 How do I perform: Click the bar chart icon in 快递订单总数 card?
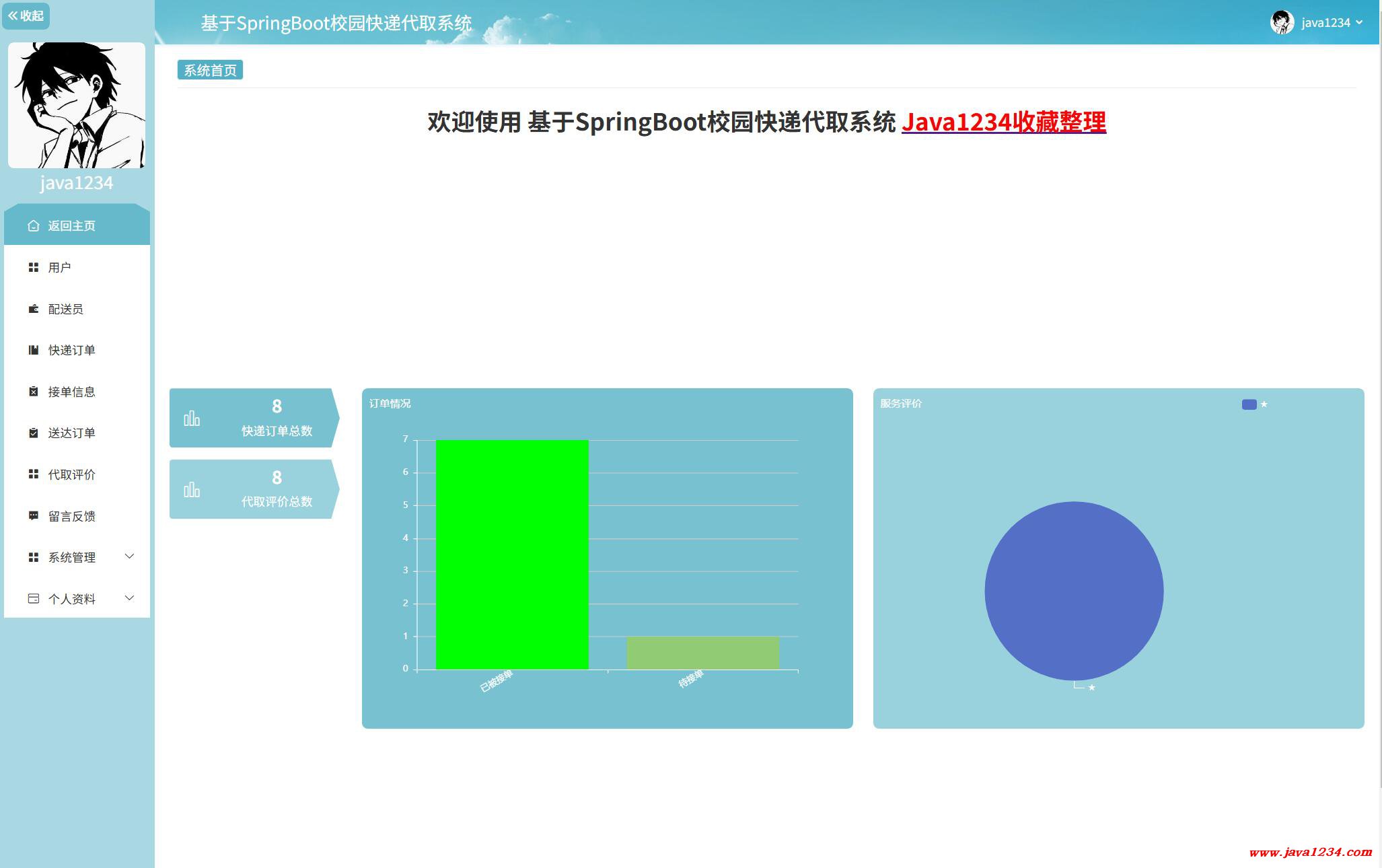192,419
